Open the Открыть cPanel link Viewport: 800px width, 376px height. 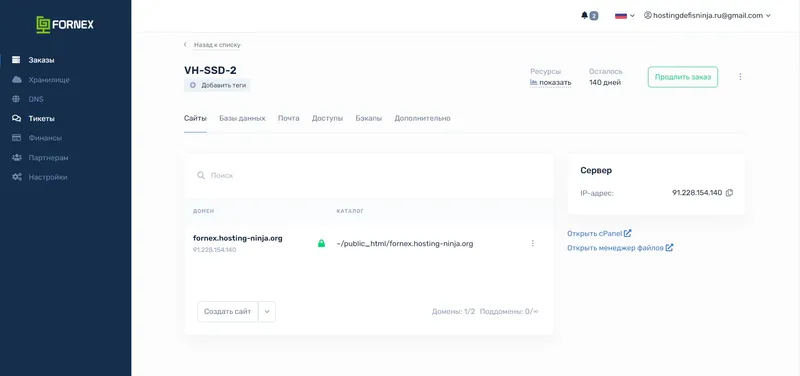tap(594, 233)
